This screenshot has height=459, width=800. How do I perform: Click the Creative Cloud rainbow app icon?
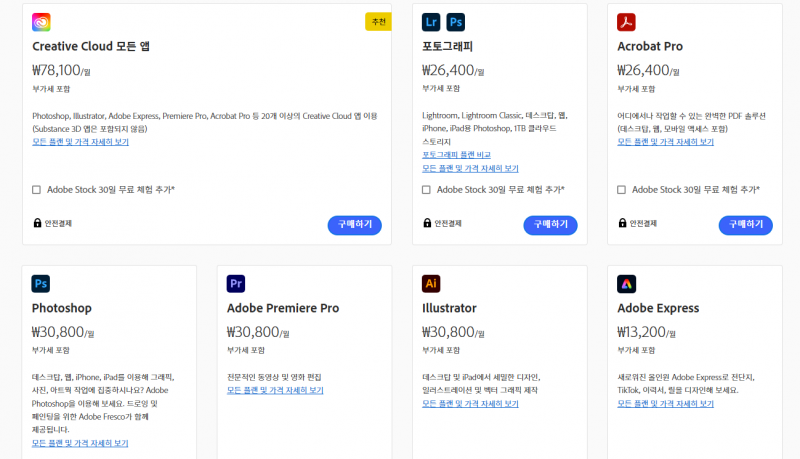[41, 22]
